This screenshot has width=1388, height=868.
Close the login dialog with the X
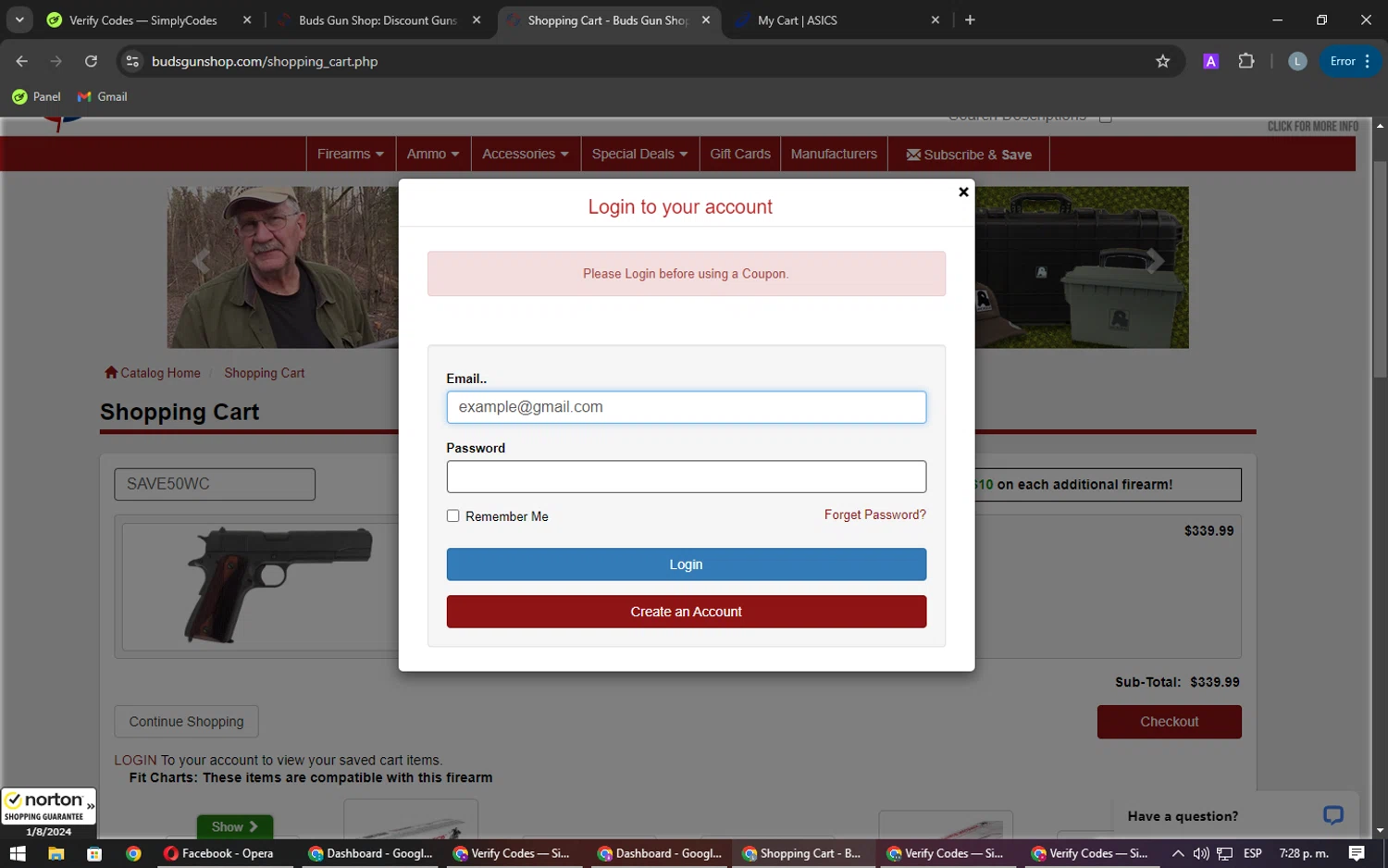click(x=963, y=192)
